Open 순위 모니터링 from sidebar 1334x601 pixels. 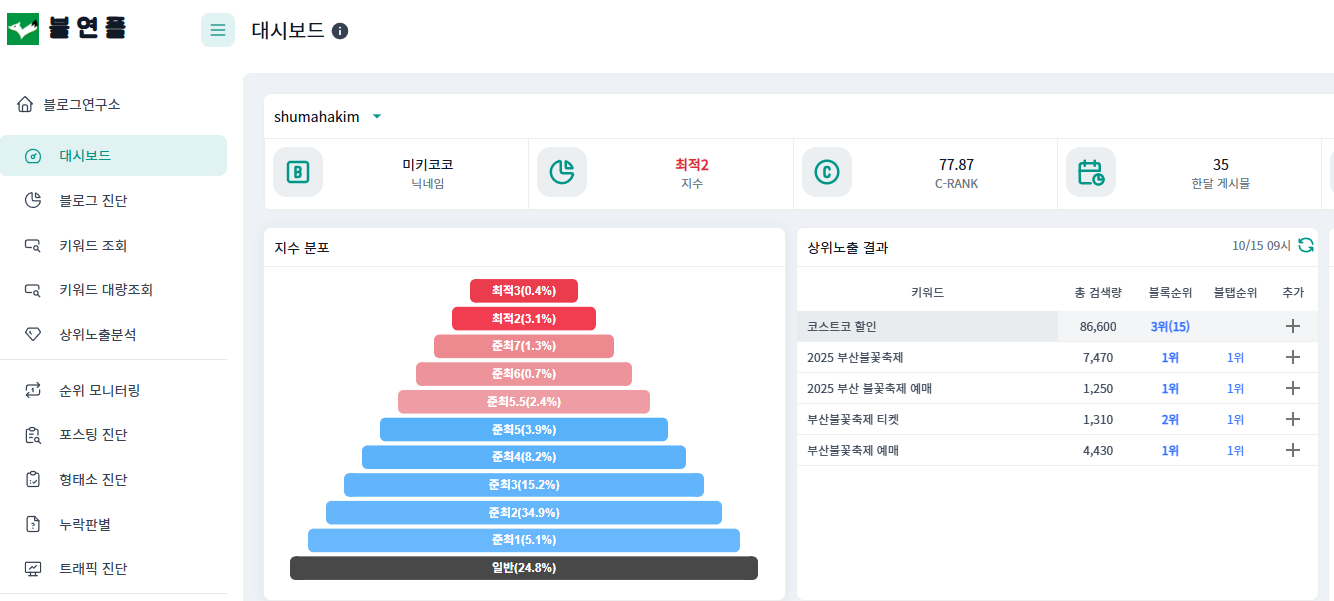point(99,390)
